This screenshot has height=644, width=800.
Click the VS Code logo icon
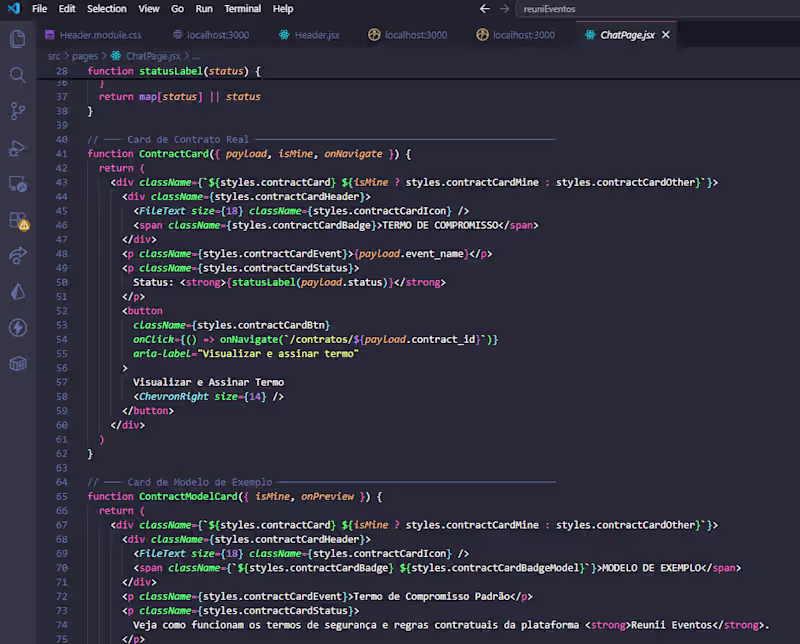[x=14, y=8]
